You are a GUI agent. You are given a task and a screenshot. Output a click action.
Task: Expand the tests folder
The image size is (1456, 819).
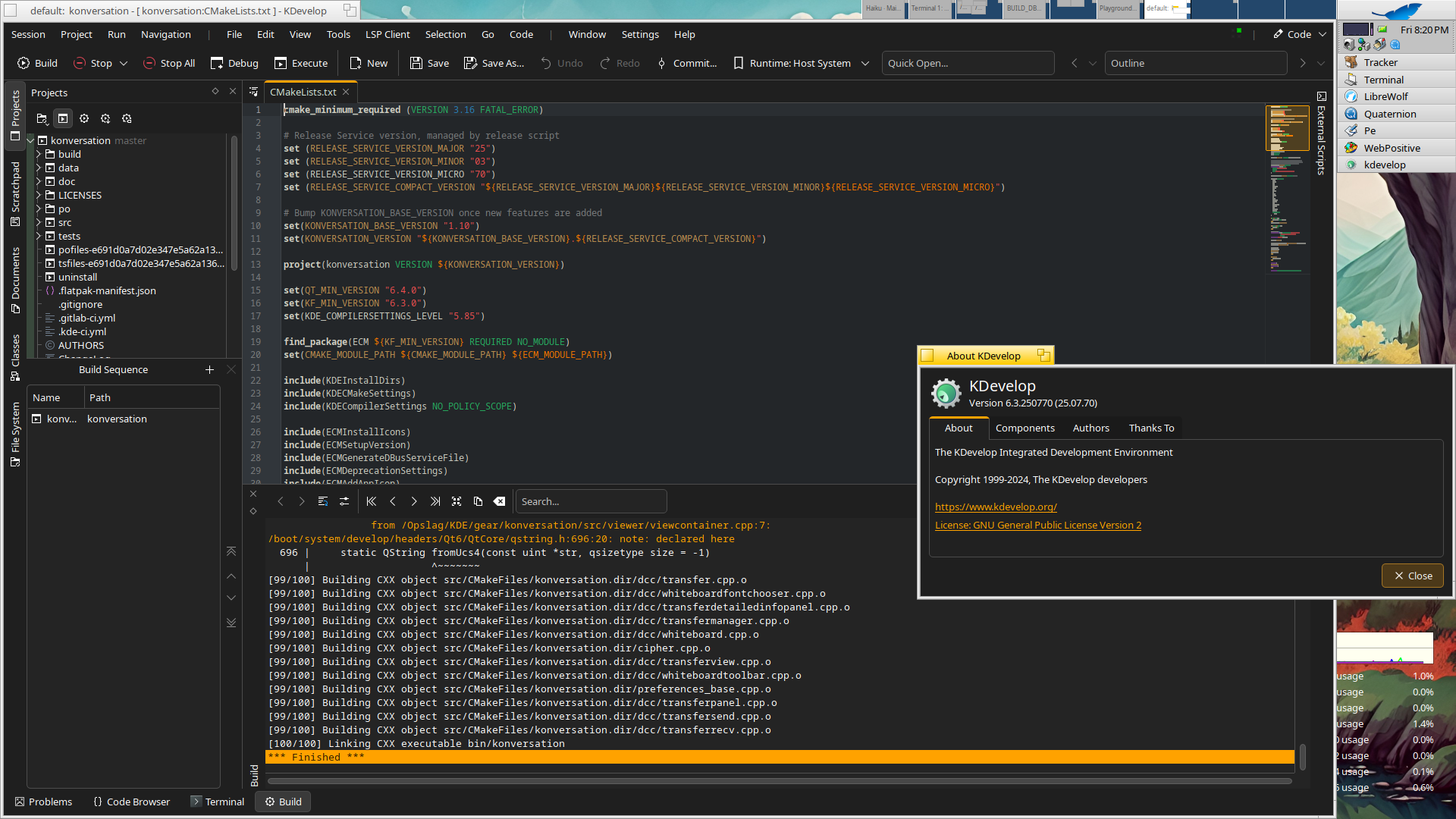[39, 236]
